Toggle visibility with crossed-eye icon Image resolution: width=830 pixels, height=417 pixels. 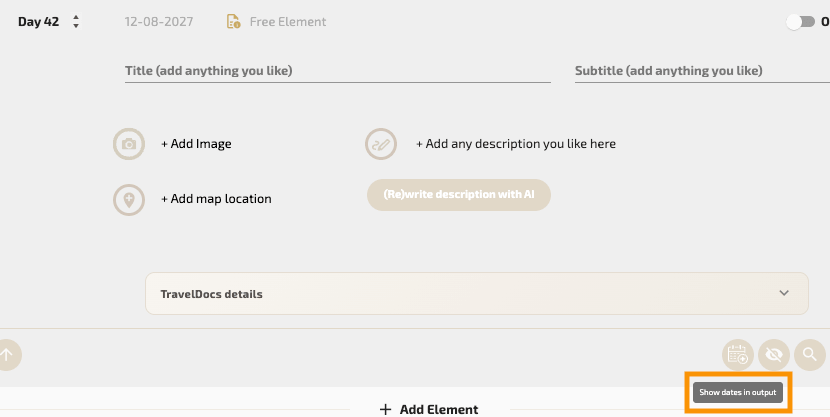point(773,354)
